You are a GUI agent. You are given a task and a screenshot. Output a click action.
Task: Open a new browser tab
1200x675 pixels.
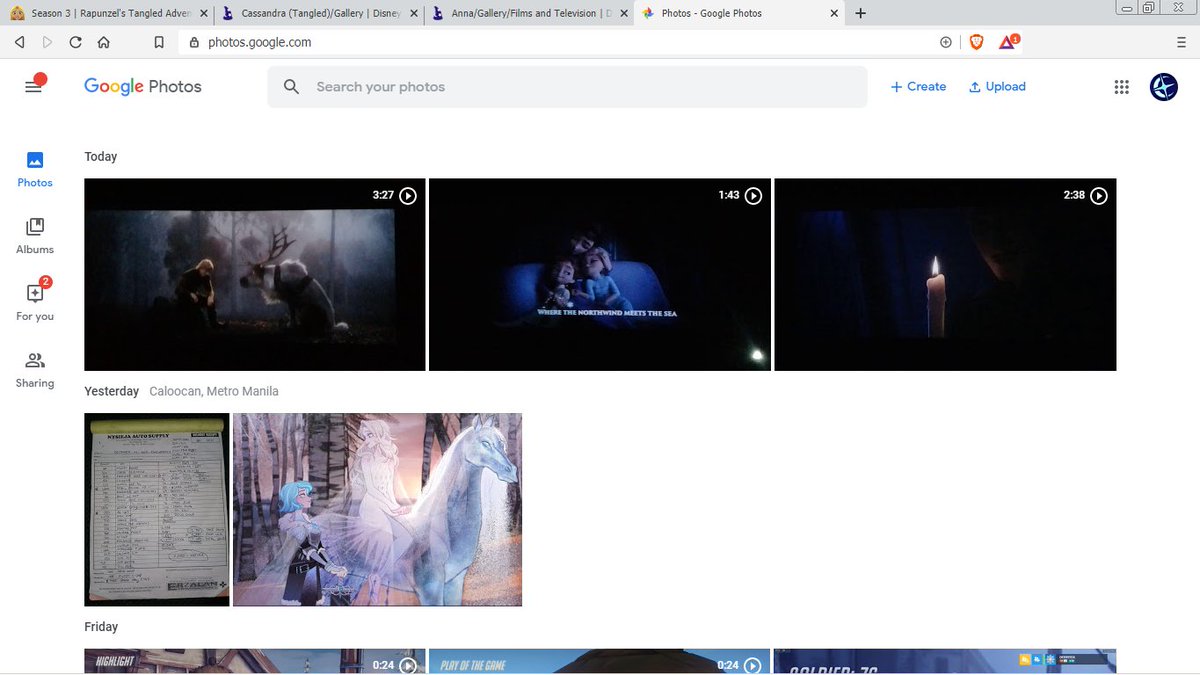[861, 13]
